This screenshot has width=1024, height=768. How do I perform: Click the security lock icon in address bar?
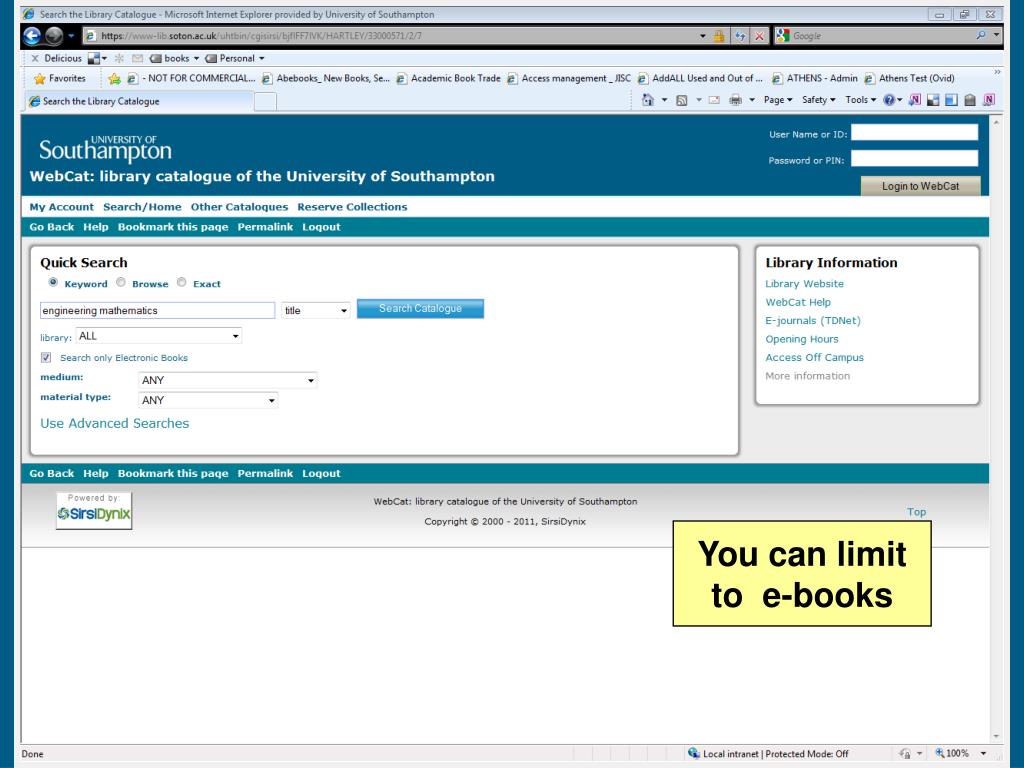[719, 36]
